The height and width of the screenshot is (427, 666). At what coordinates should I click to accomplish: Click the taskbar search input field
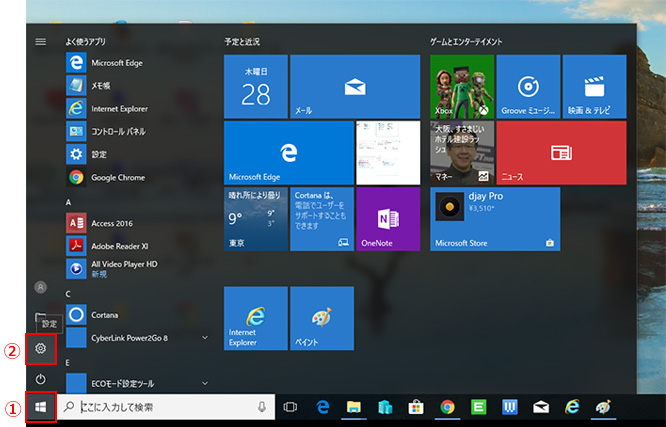166,407
